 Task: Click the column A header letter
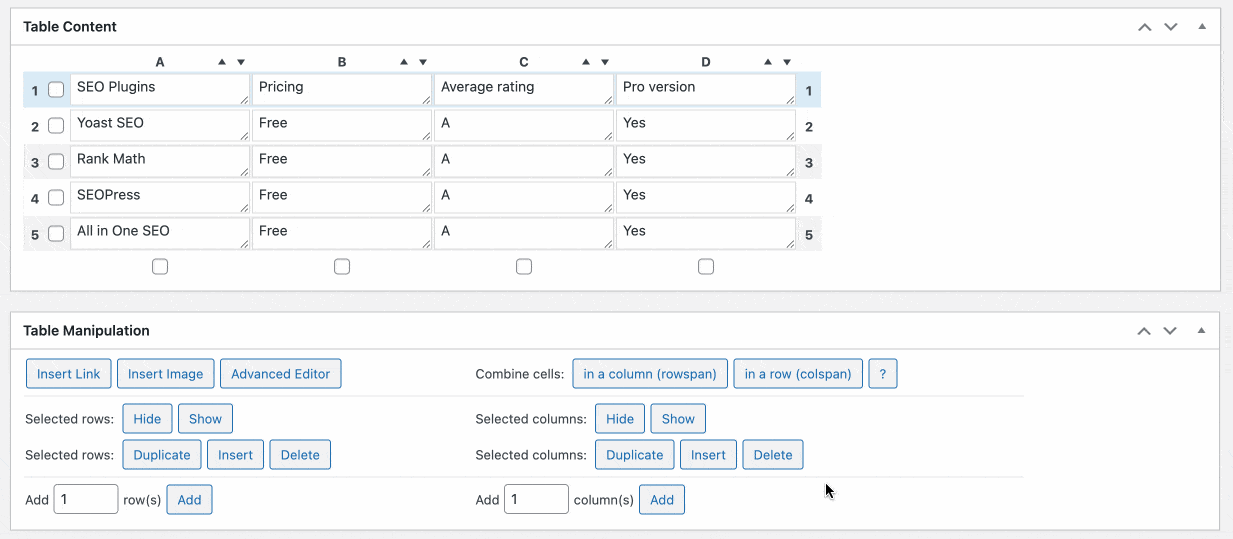tap(160, 62)
